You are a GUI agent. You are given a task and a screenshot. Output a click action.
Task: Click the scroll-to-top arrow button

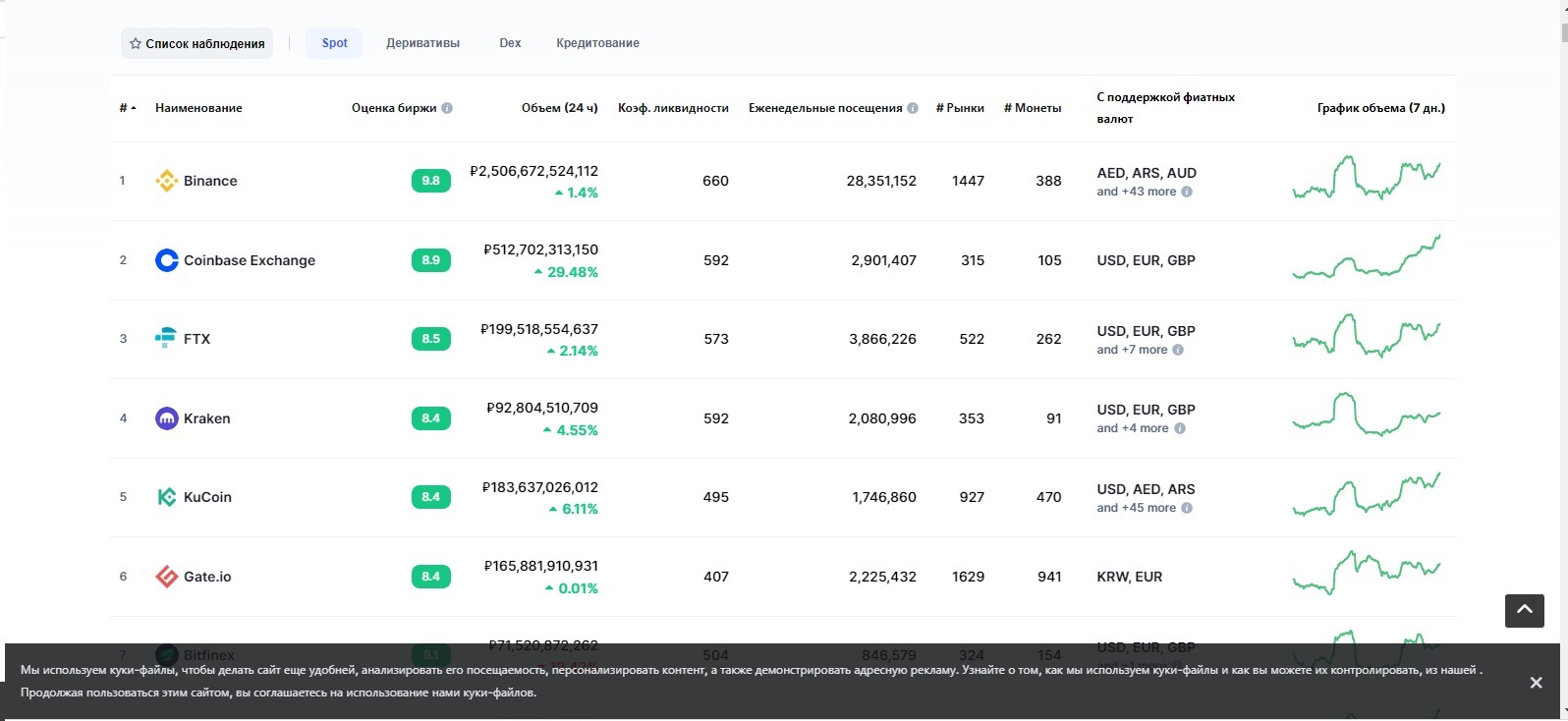[1525, 610]
